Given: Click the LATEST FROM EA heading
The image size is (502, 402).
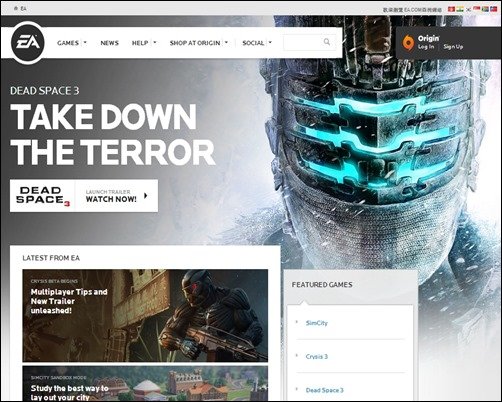Looking at the screenshot, I should coord(51,258).
